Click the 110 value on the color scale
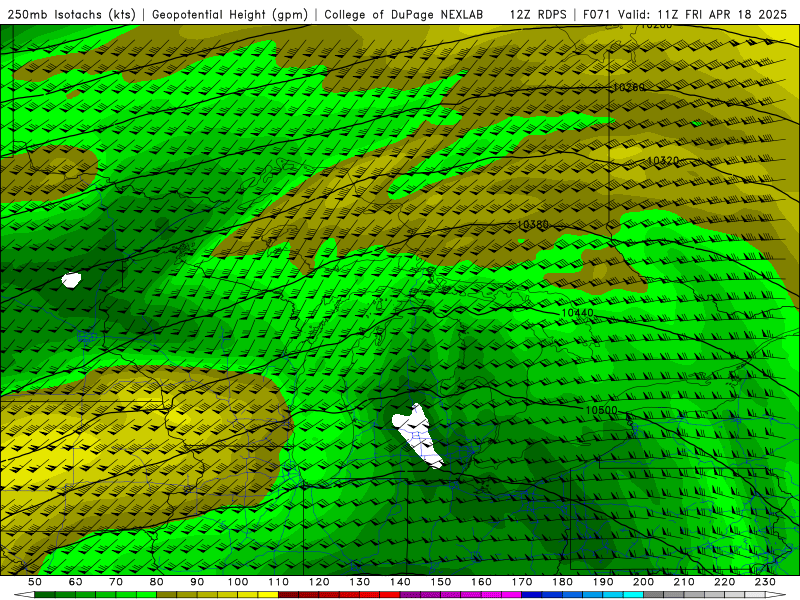Viewport: 800px width, 600px height. coord(278,582)
